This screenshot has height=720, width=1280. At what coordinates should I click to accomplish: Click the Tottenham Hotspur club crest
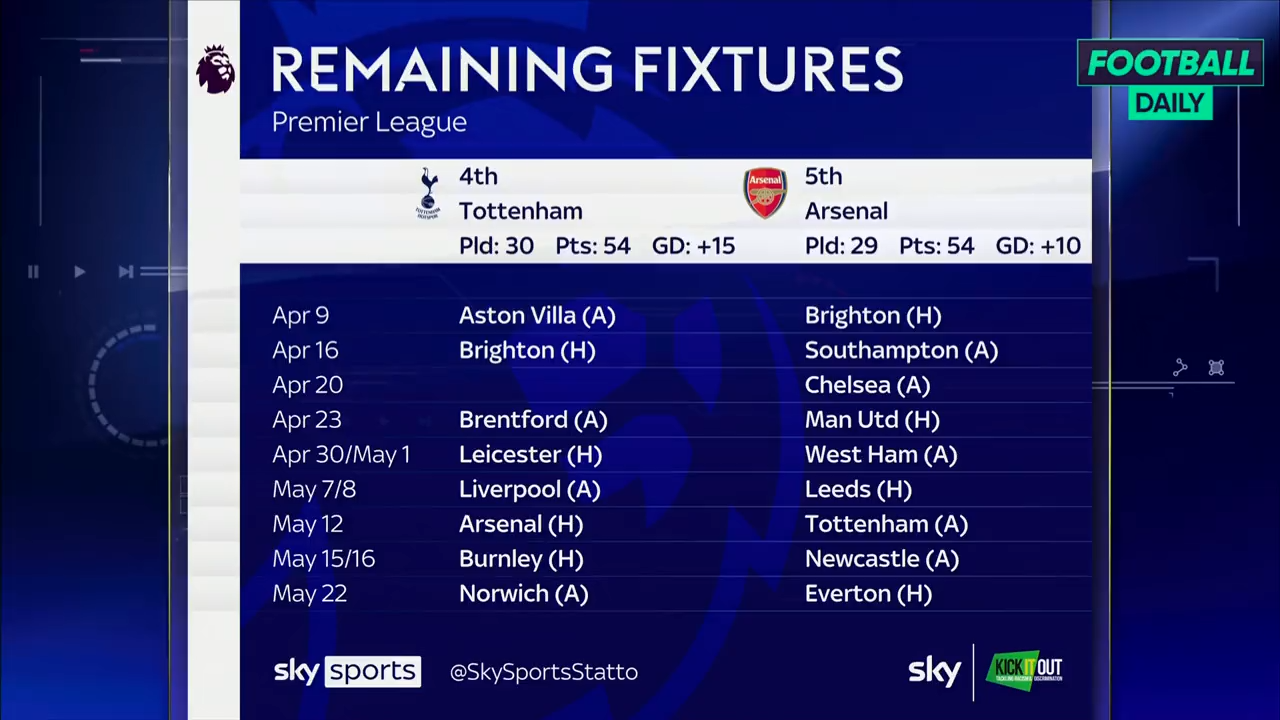coord(428,193)
